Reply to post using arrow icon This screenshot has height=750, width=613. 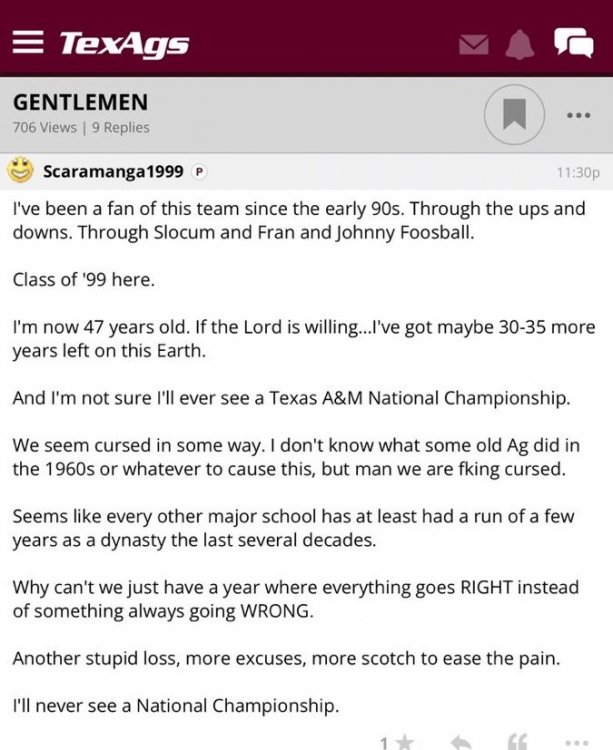coord(461,743)
